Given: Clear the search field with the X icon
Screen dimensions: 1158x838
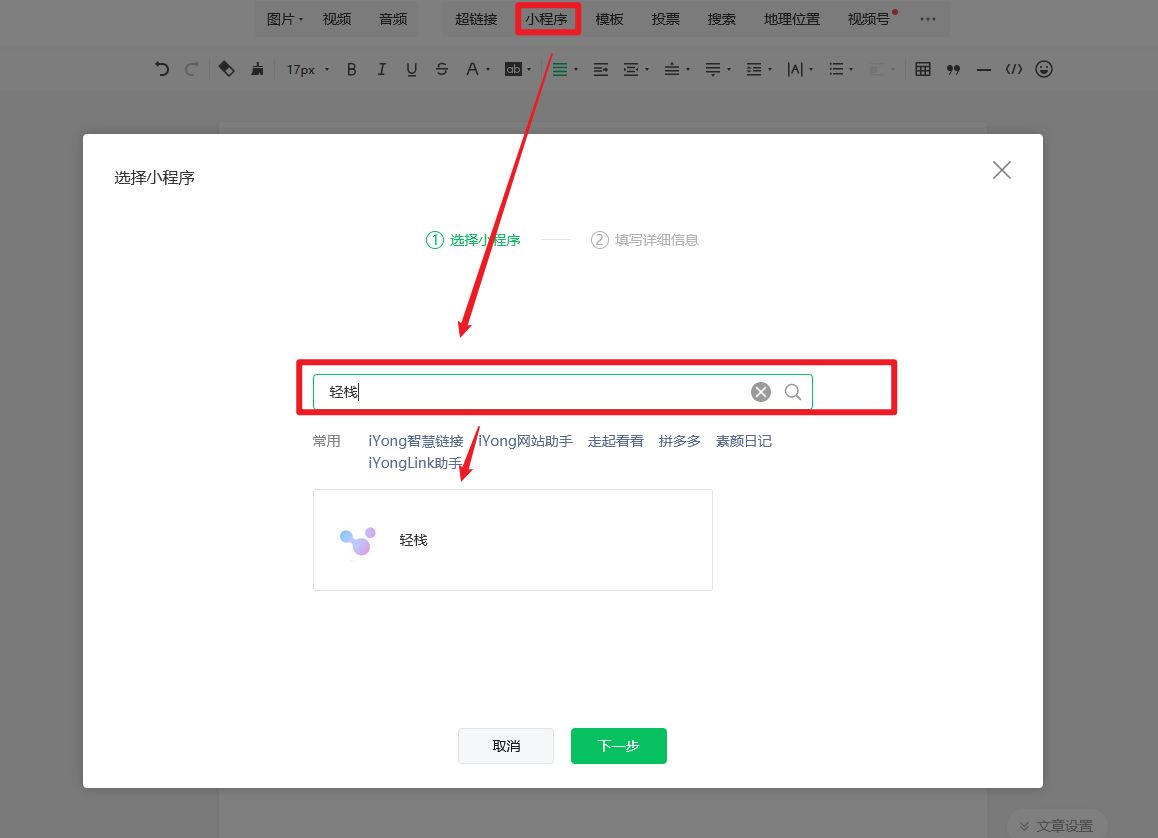Looking at the screenshot, I should coord(761,392).
